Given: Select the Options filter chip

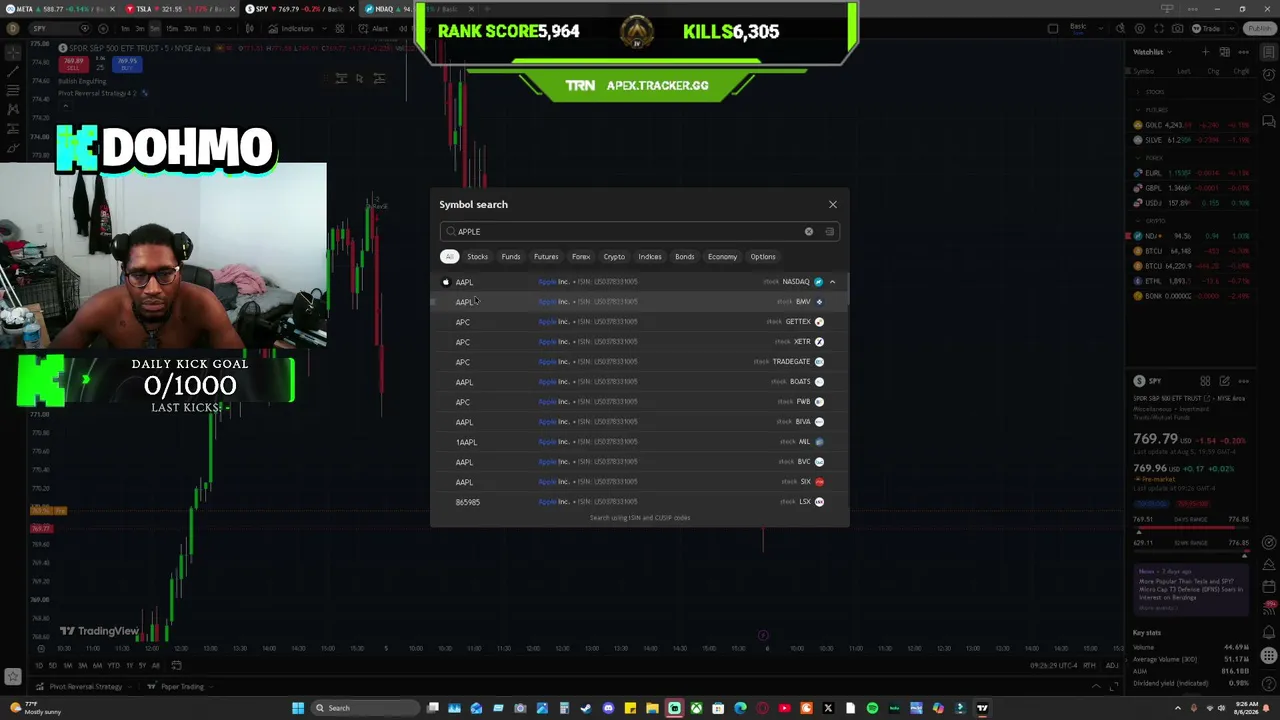Looking at the screenshot, I should click(x=763, y=257).
